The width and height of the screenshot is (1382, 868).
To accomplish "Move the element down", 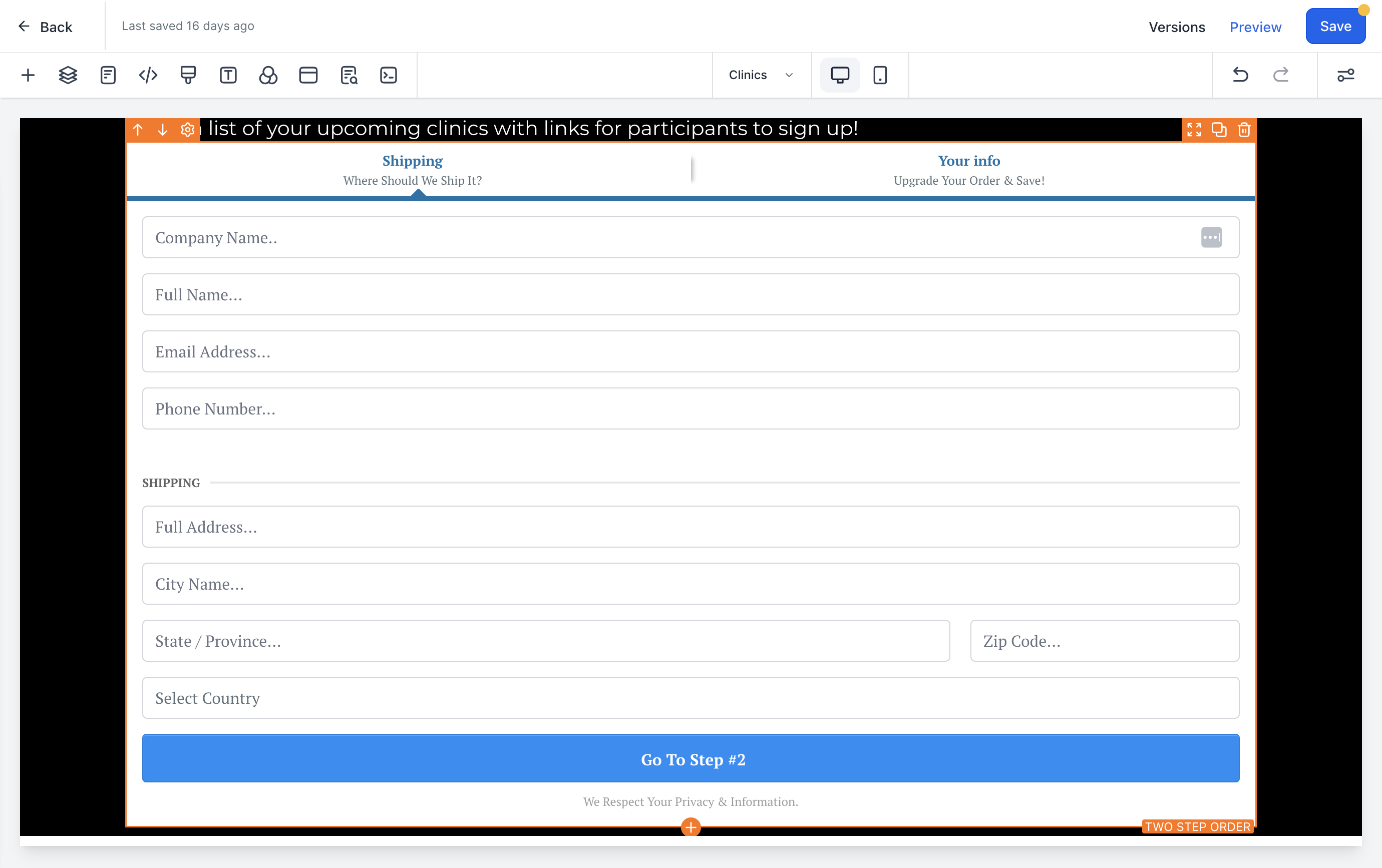I will point(162,130).
